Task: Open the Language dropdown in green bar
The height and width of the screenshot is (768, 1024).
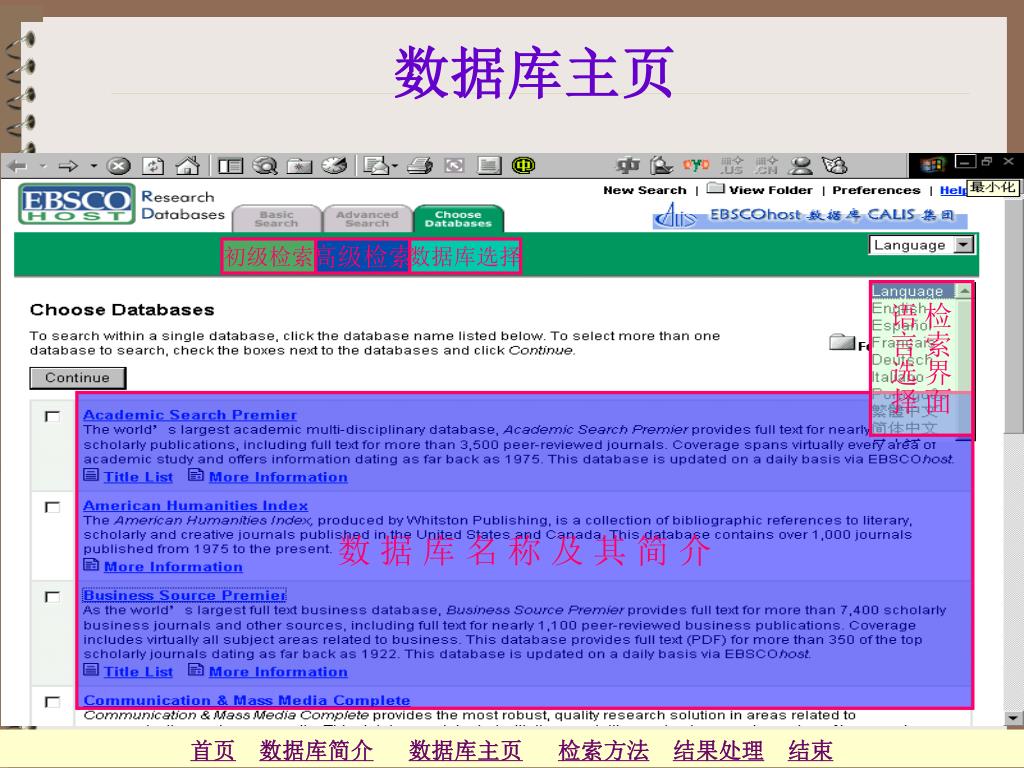Action: point(921,245)
